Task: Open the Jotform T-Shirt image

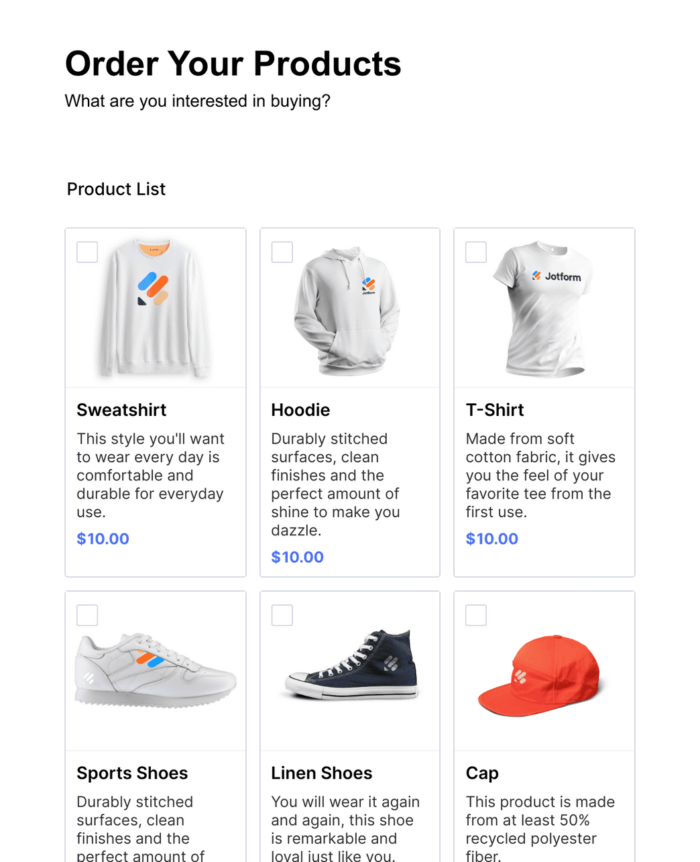Action: coord(545,309)
